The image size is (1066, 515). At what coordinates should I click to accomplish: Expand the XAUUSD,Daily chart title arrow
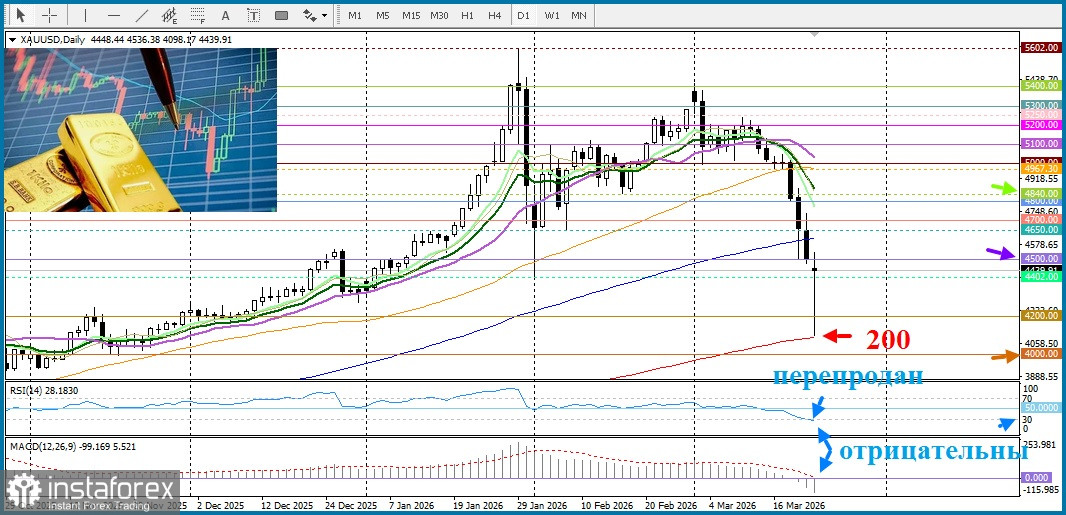point(12,40)
